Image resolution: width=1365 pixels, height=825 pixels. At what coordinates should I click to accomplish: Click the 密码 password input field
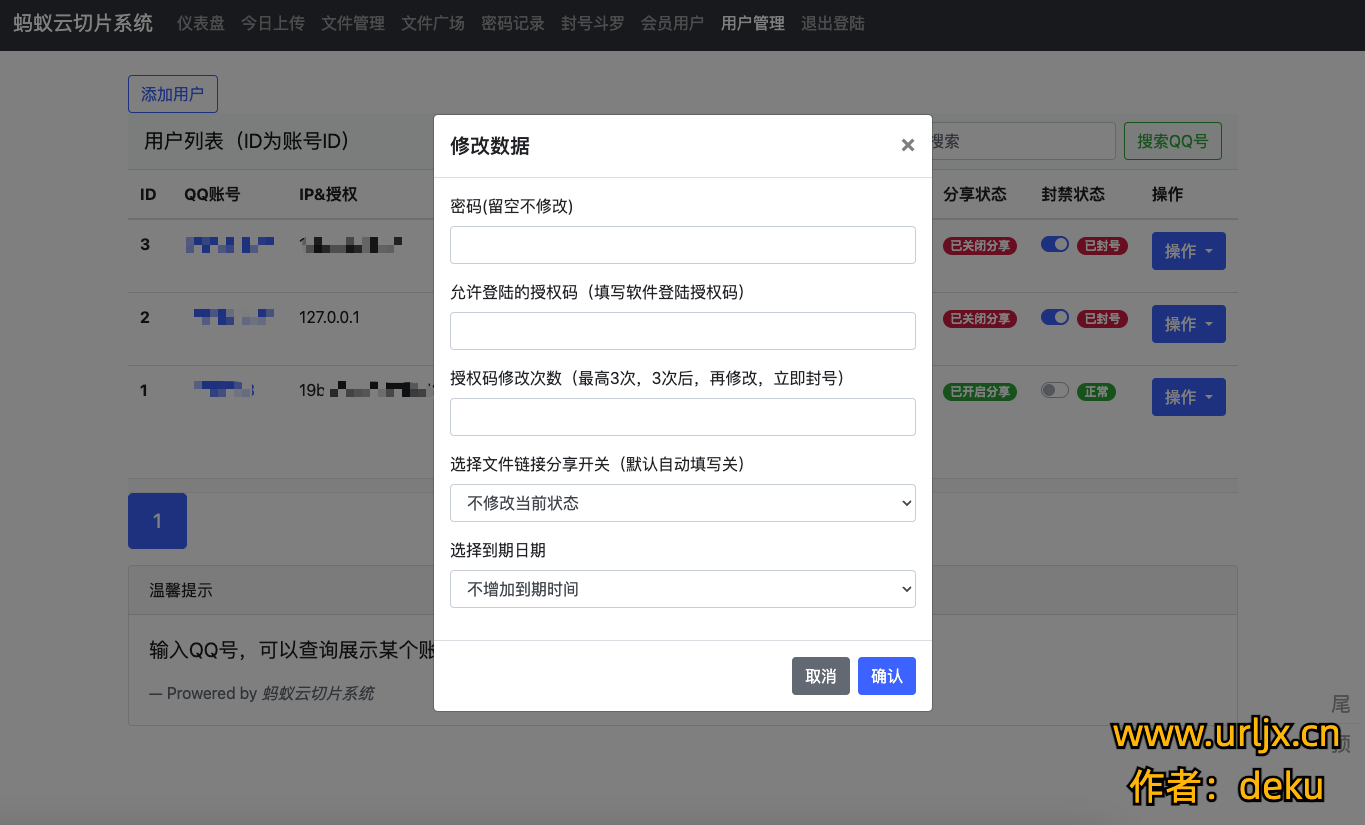tap(683, 245)
